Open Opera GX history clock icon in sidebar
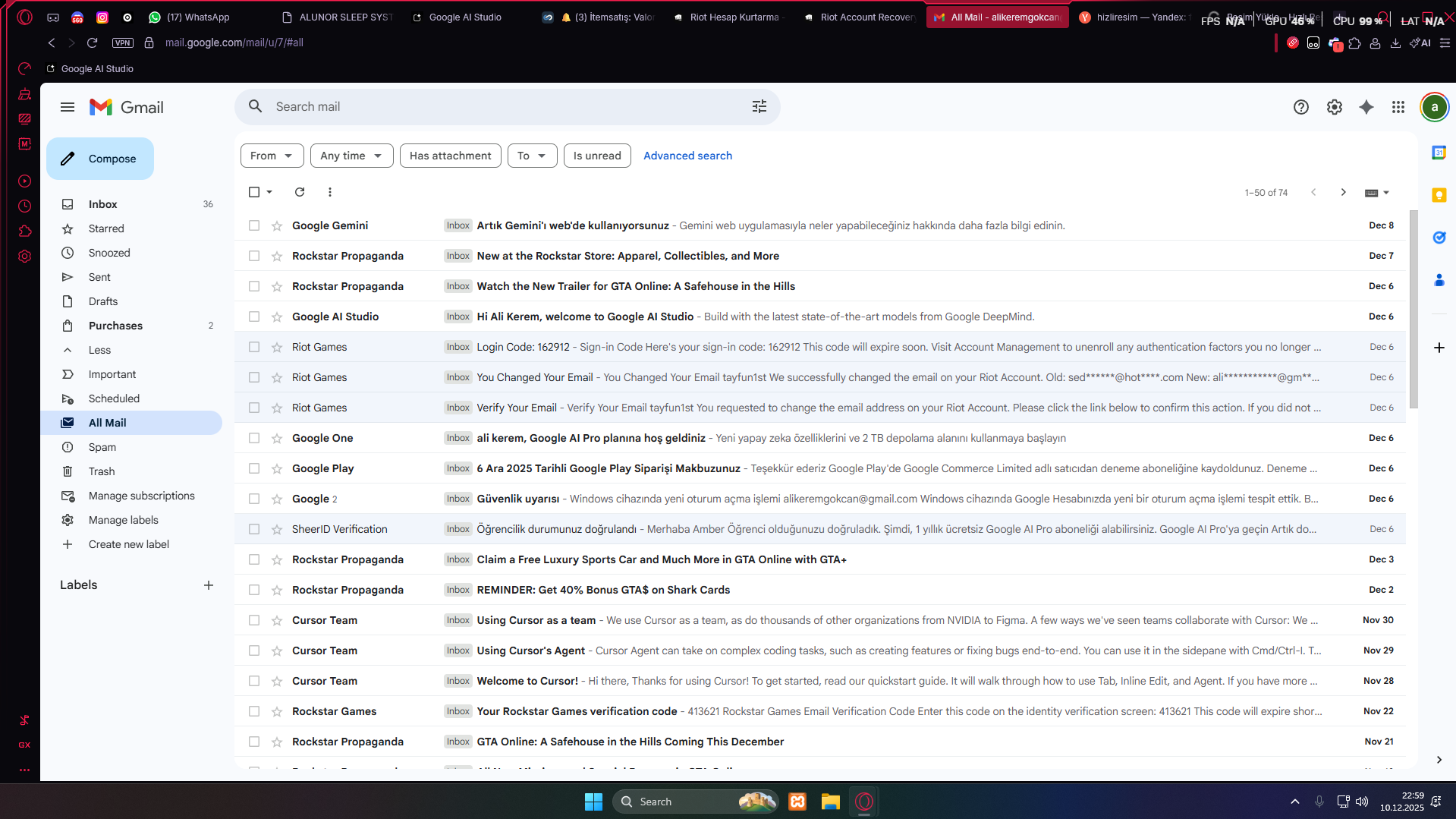1456x819 pixels. point(24,206)
